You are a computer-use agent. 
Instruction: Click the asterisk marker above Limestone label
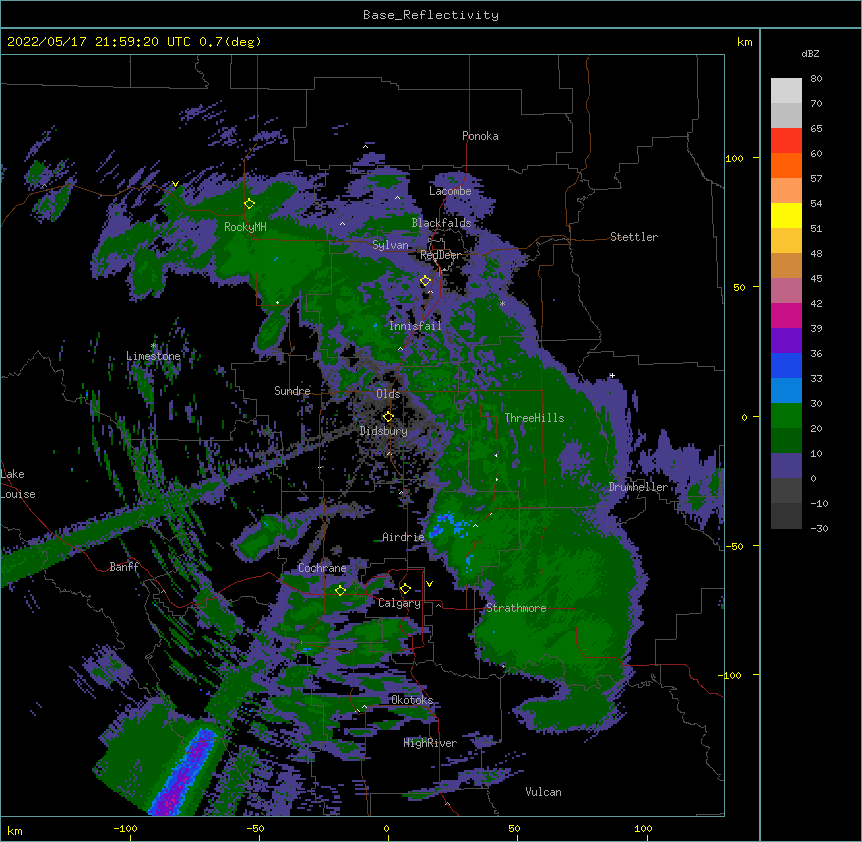(x=154, y=346)
